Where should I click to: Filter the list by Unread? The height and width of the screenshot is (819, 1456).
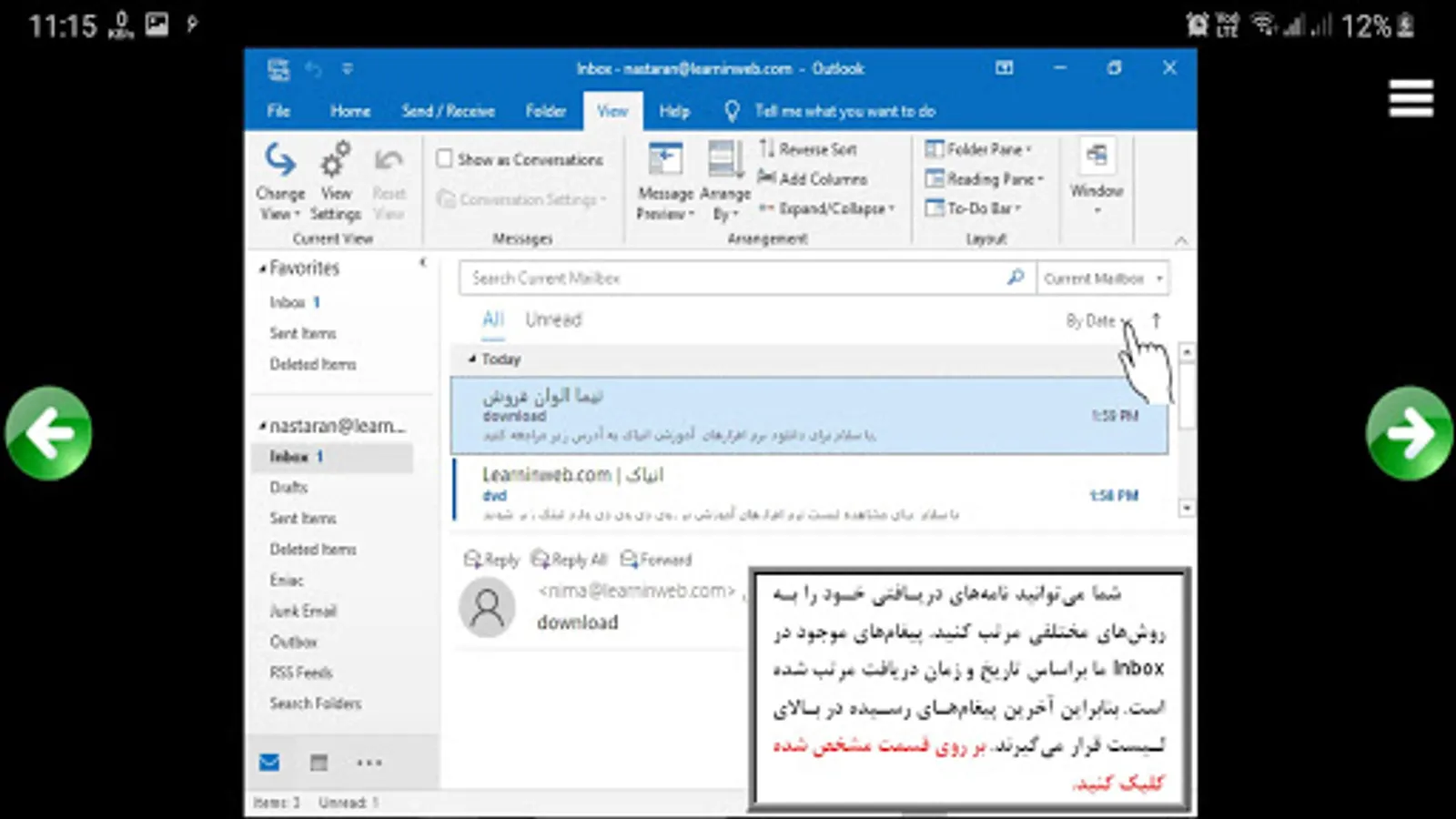point(553,320)
